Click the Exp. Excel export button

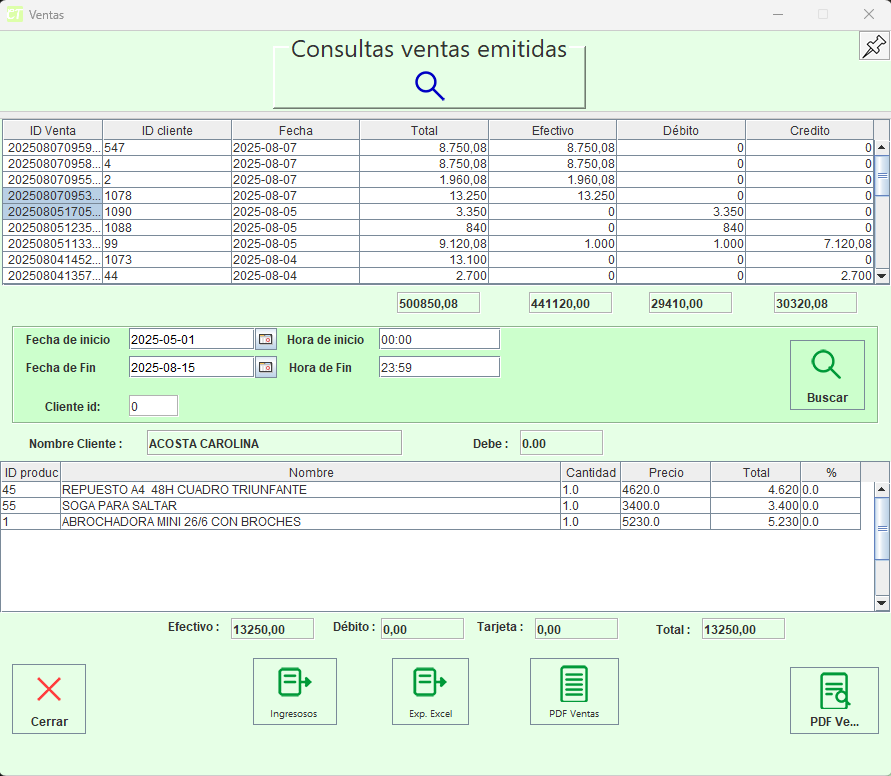[430, 691]
